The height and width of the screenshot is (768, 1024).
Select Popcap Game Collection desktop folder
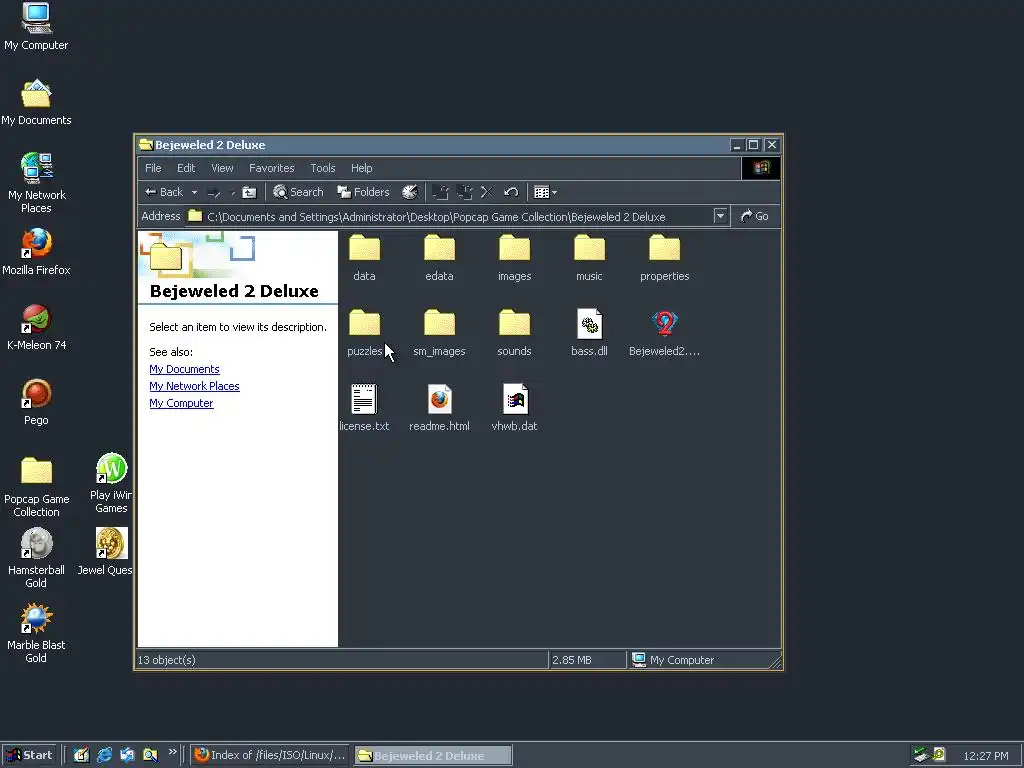tap(36, 487)
